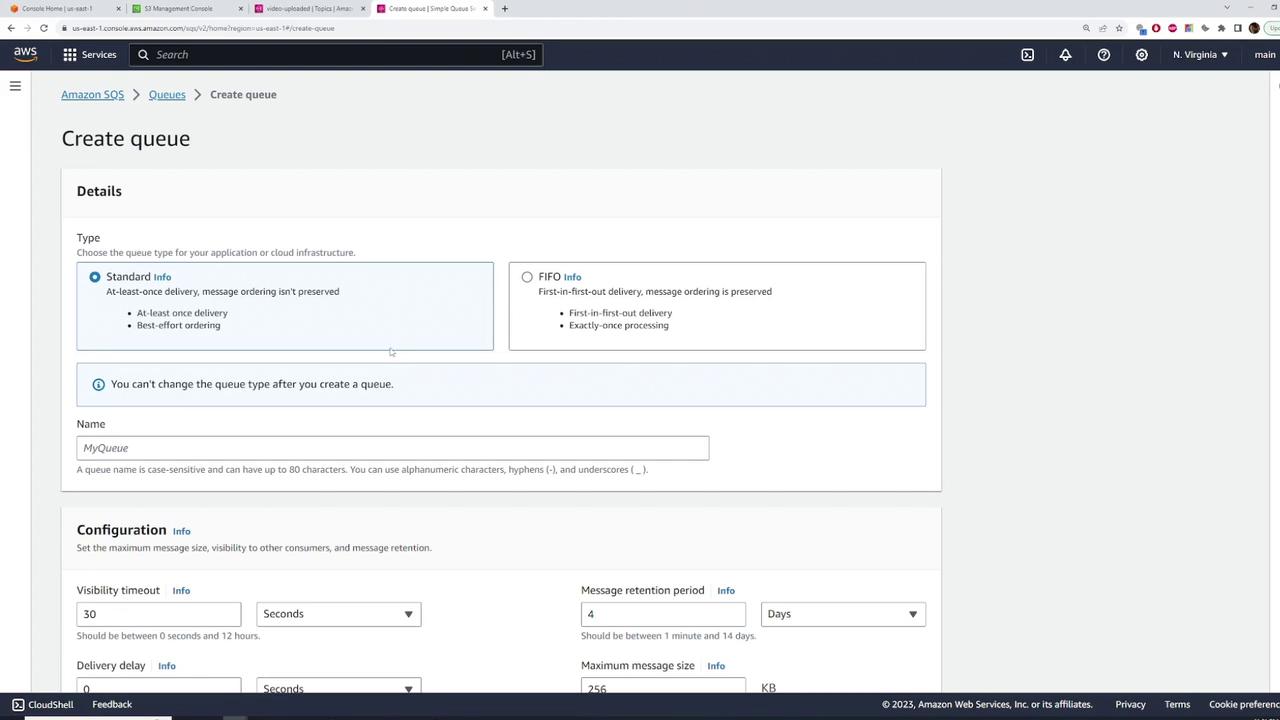This screenshot has height=720, width=1280.
Task: Open the Visibility timeout unit dropdown
Action: point(339,614)
